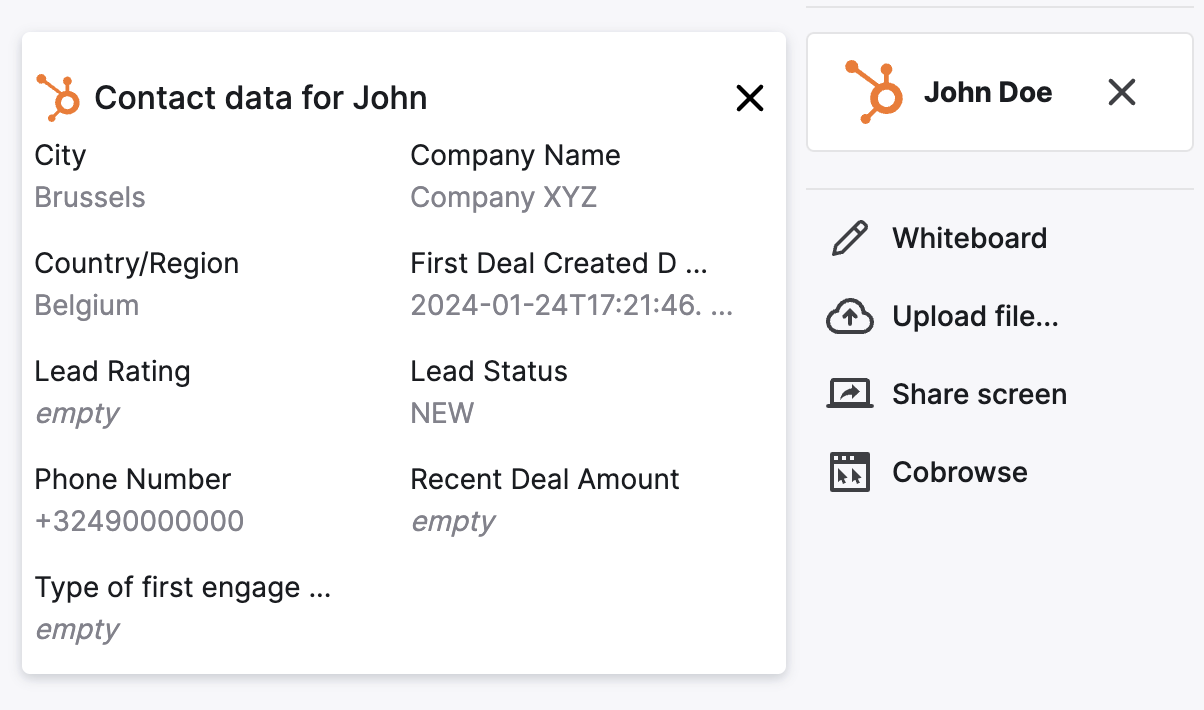Click the 'Recent Deal Amount' label
The image size is (1204, 710).
click(545, 479)
